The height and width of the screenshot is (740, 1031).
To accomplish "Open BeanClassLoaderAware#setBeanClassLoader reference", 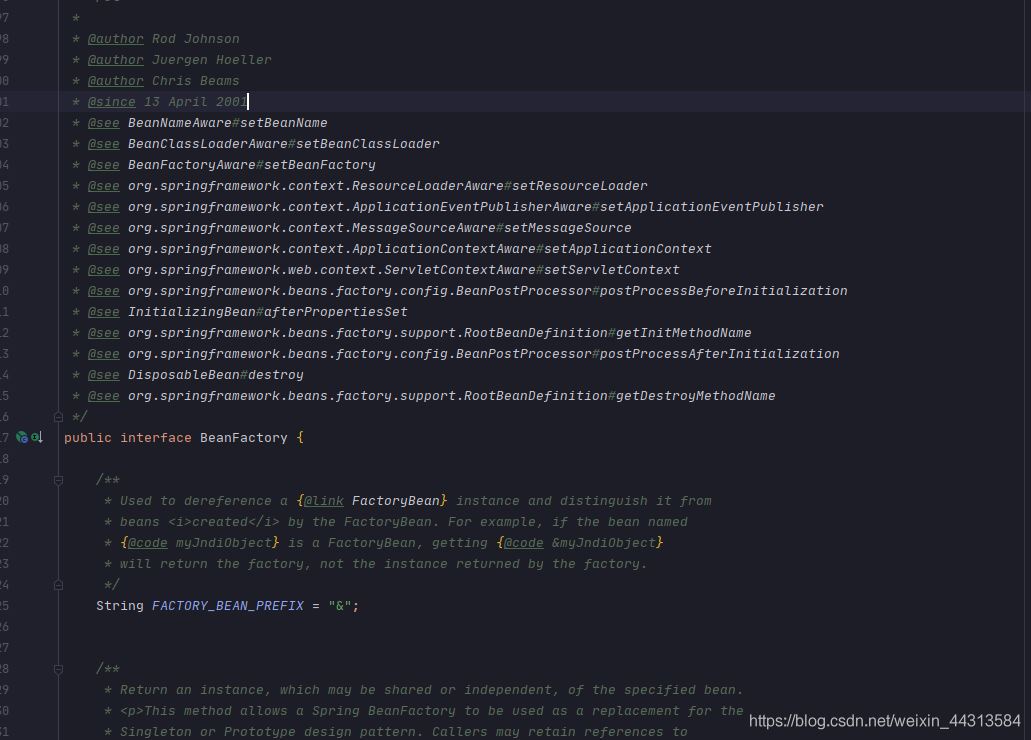I will point(283,144).
